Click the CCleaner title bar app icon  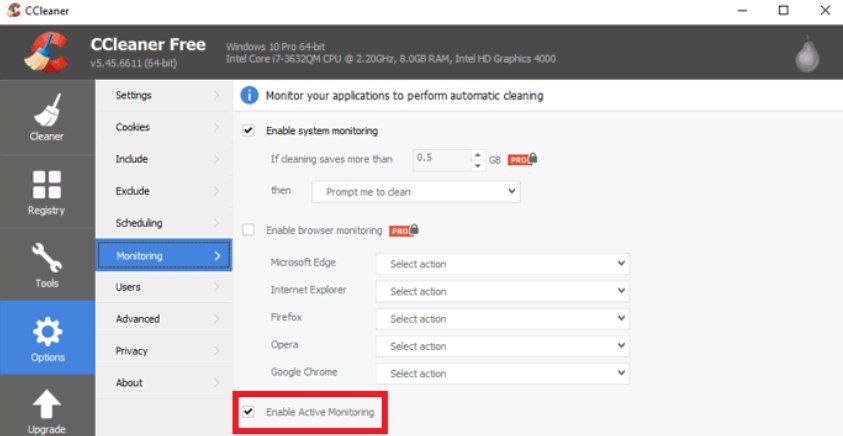click(13, 10)
